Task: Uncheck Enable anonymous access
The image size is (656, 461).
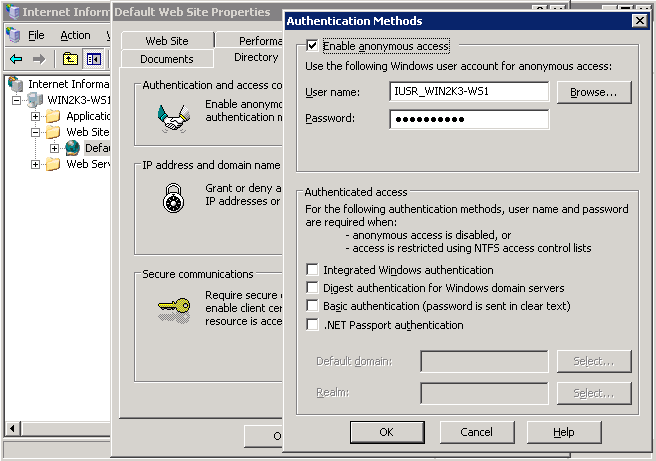Action: pyautogui.click(x=313, y=46)
